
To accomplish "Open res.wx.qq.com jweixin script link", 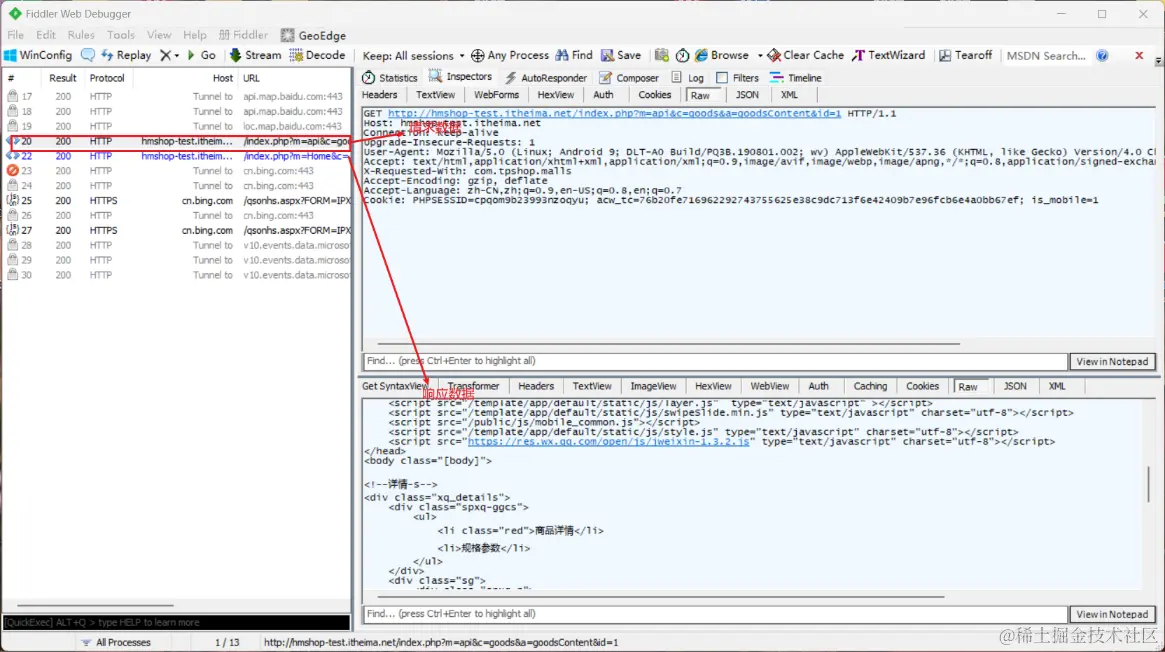I will (x=609, y=441).
